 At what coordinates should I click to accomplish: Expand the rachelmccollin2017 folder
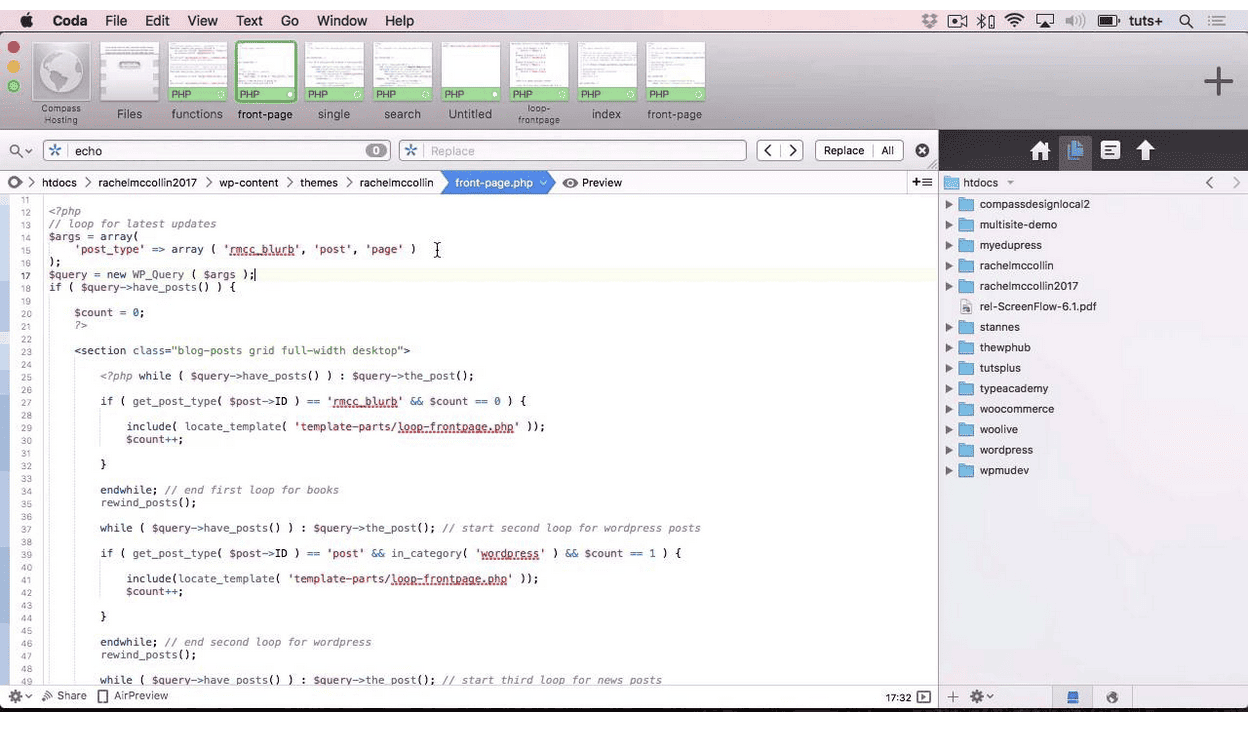click(x=949, y=286)
